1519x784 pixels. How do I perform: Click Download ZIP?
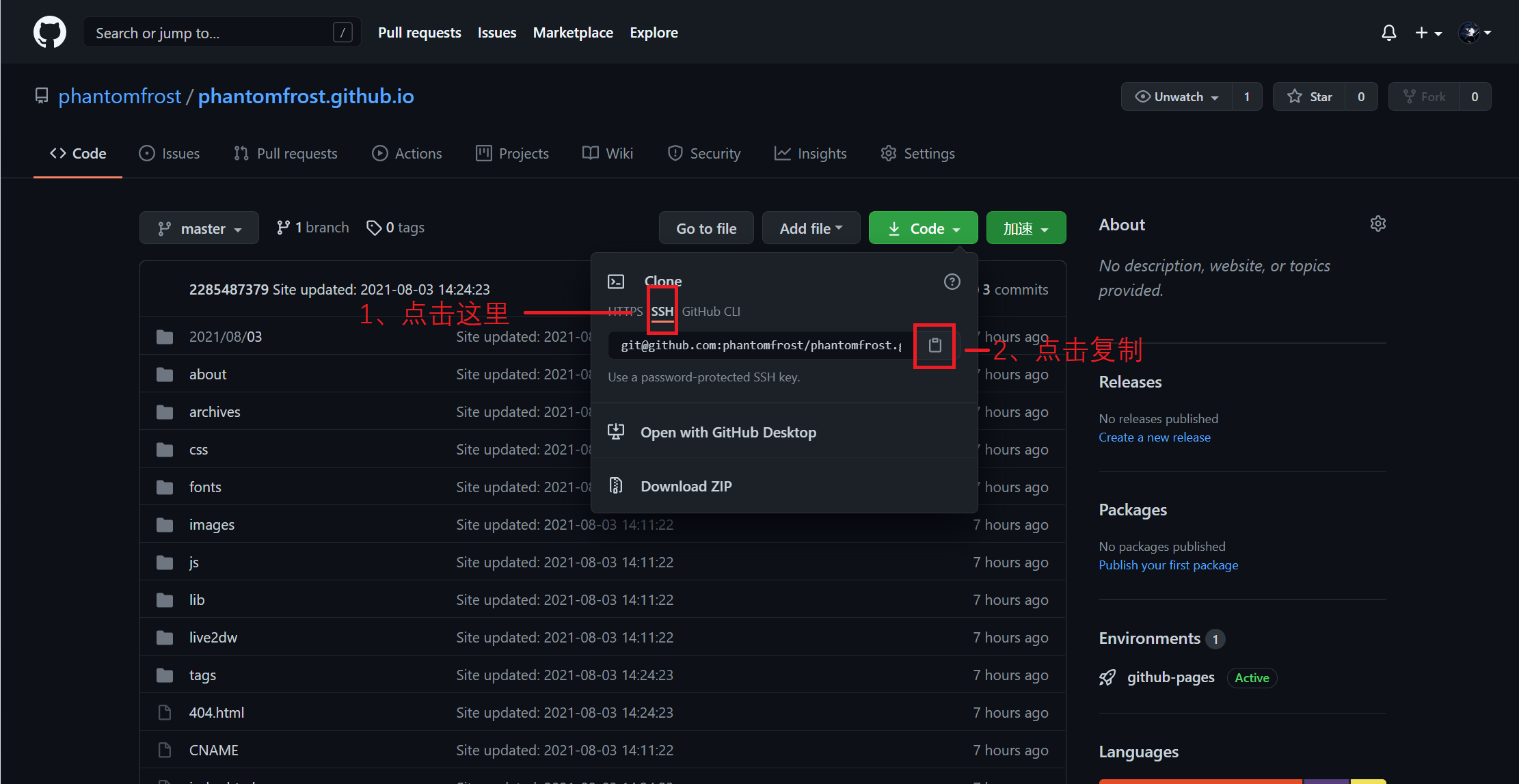pyautogui.click(x=784, y=486)
